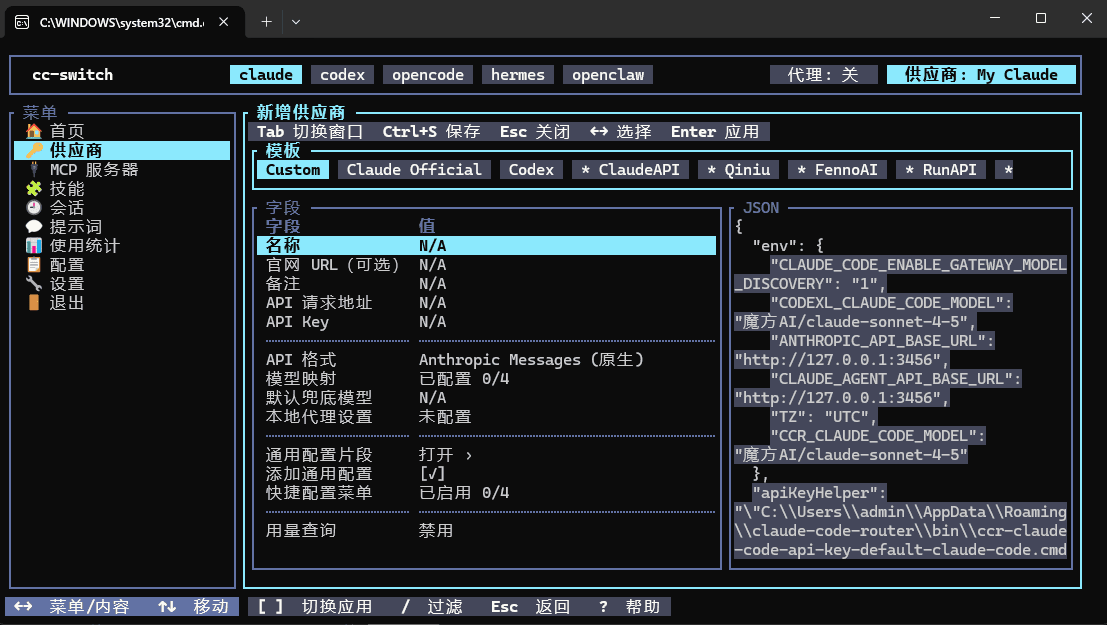This screenshot has height=625, width=1107.
Task: Open the 本地代理设置 未配置 row
Action: tap(486, 417)
